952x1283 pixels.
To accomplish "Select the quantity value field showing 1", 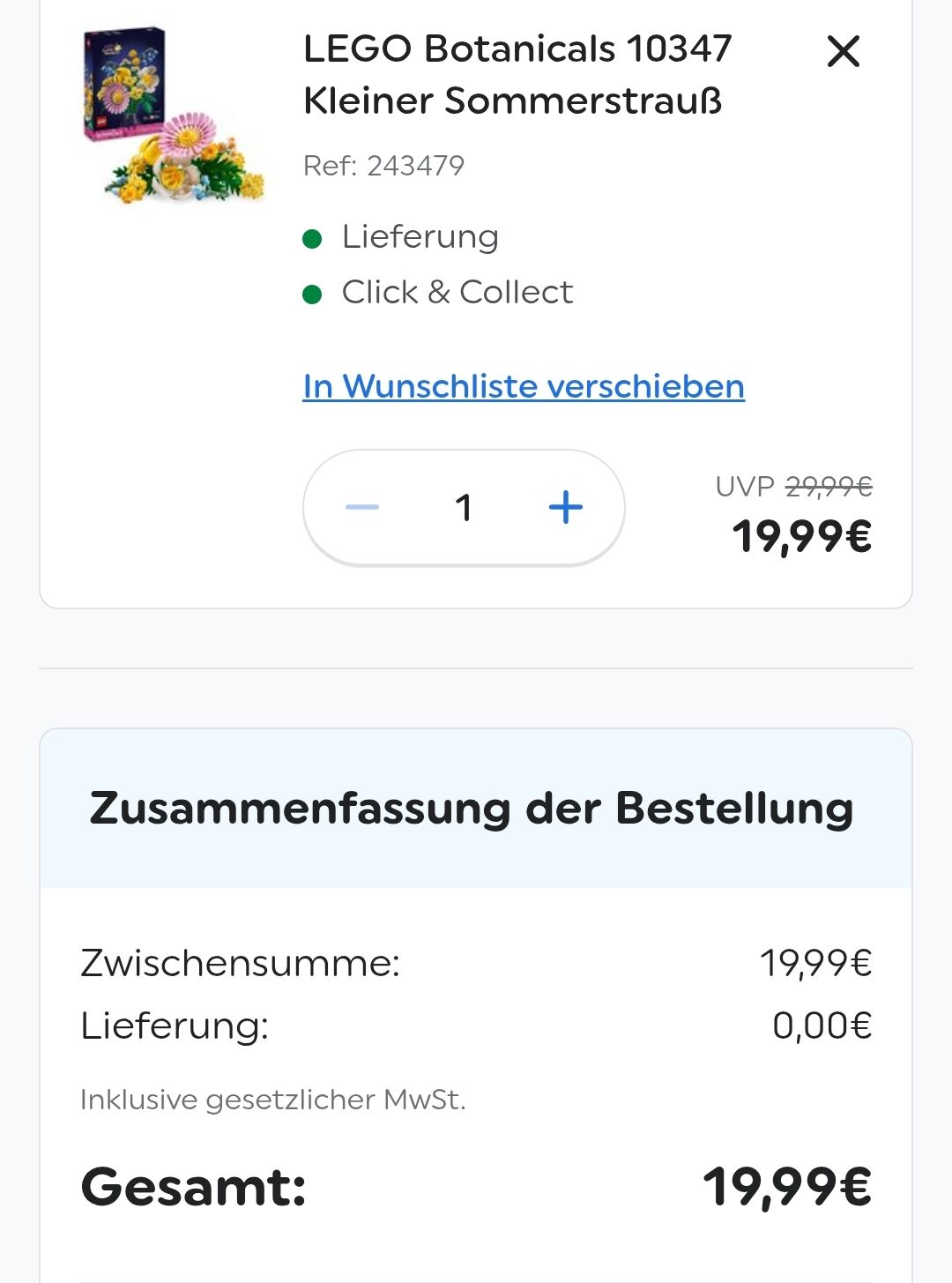I will point(464,507).
